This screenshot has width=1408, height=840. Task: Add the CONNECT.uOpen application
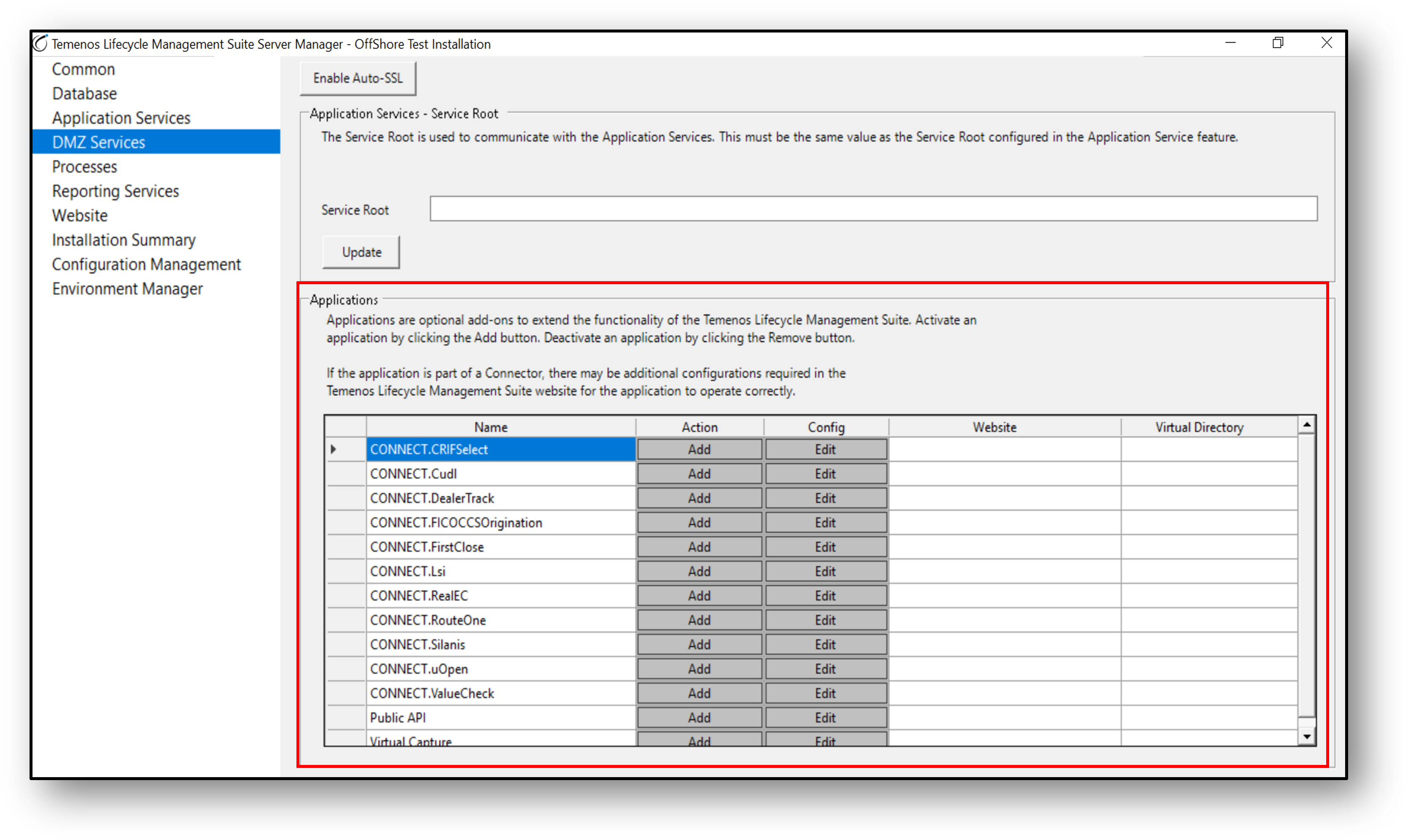click(x=700, y=668)
